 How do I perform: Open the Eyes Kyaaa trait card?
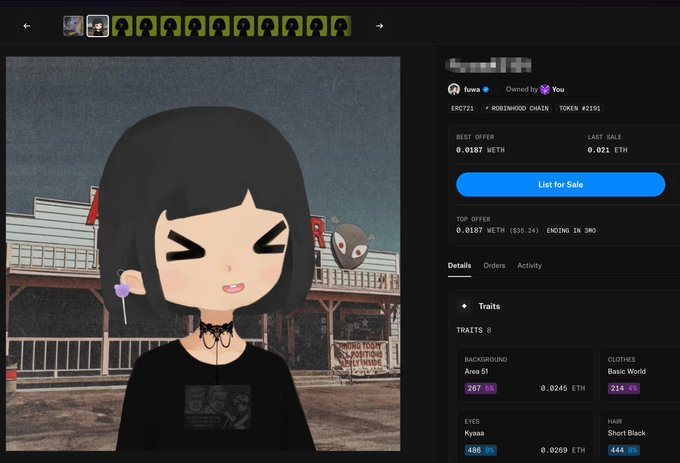point(525,436)
